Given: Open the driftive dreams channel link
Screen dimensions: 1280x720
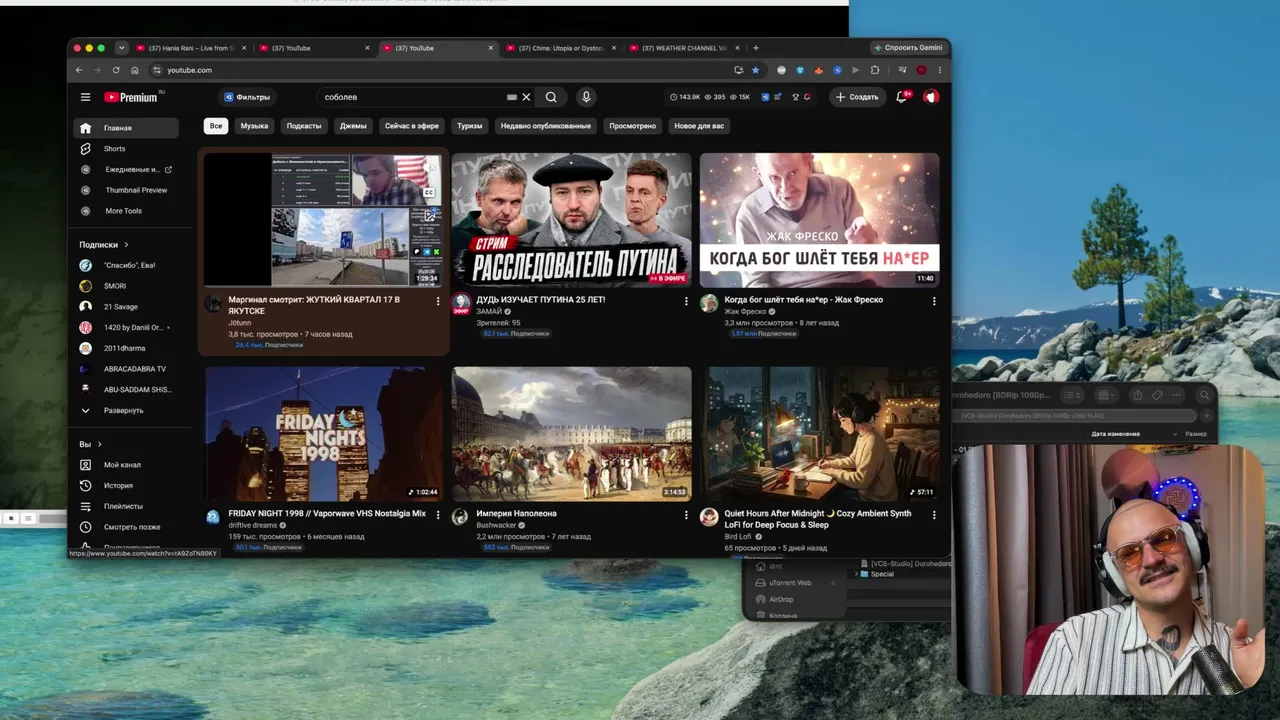Looking at the screenshot, I should click(x=254, y=525).
